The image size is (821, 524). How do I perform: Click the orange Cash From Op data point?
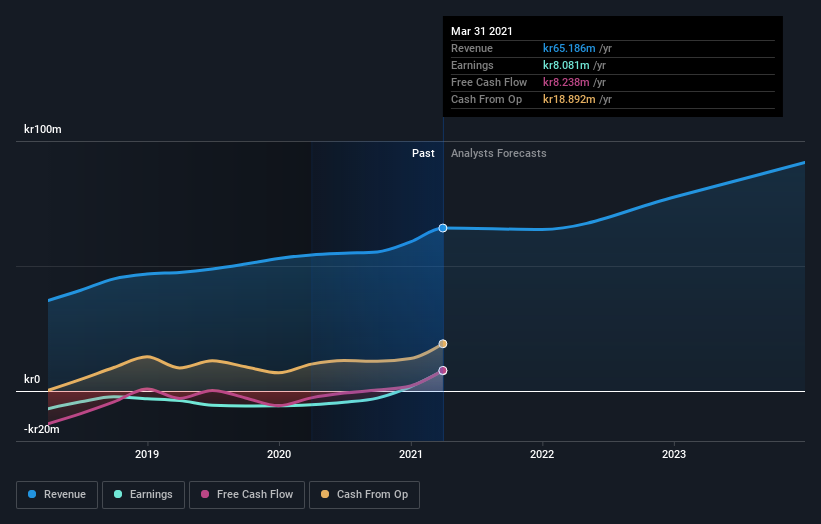coord(443,344)
